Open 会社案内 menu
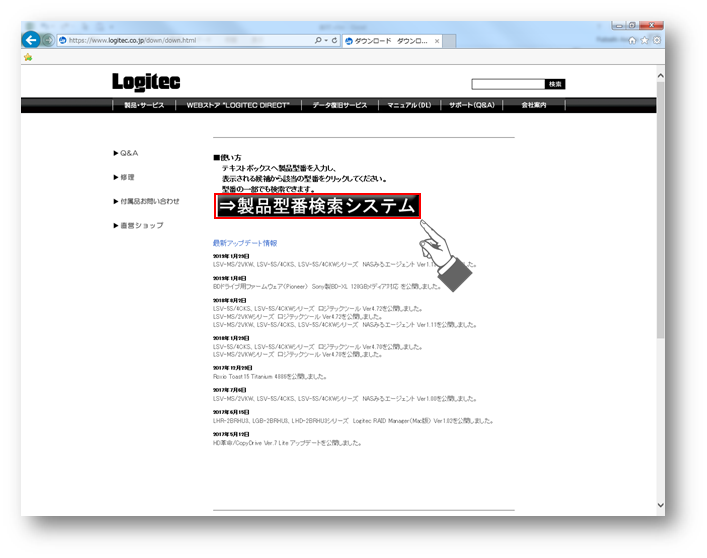This screenshot has width=707, height=558. (534, 105)
